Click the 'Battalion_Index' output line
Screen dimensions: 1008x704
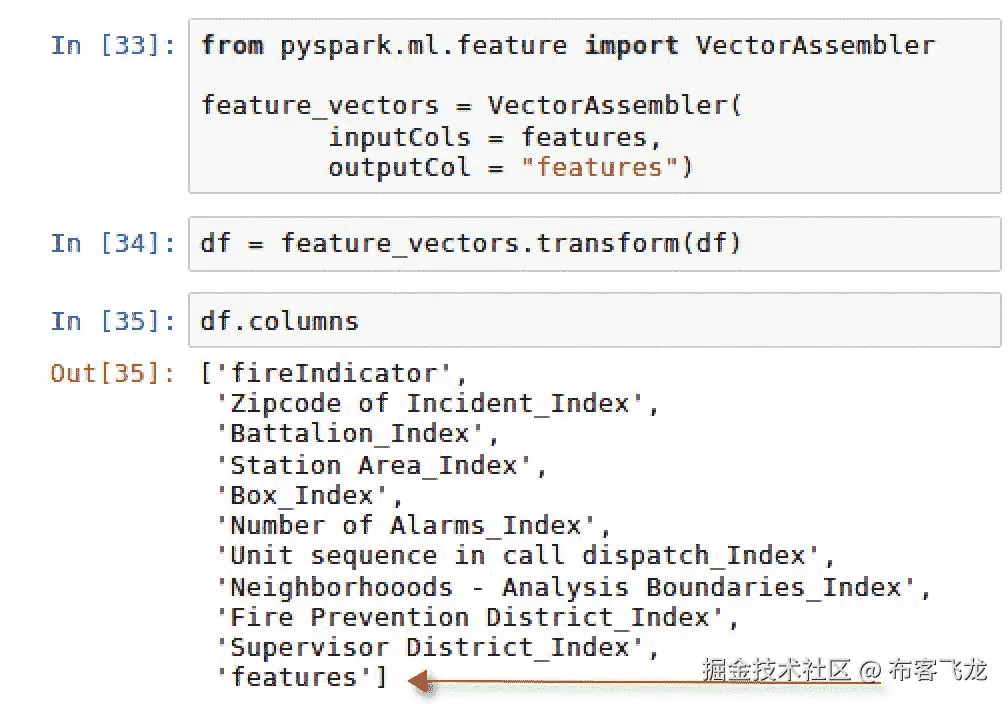(x=356, y=434)
